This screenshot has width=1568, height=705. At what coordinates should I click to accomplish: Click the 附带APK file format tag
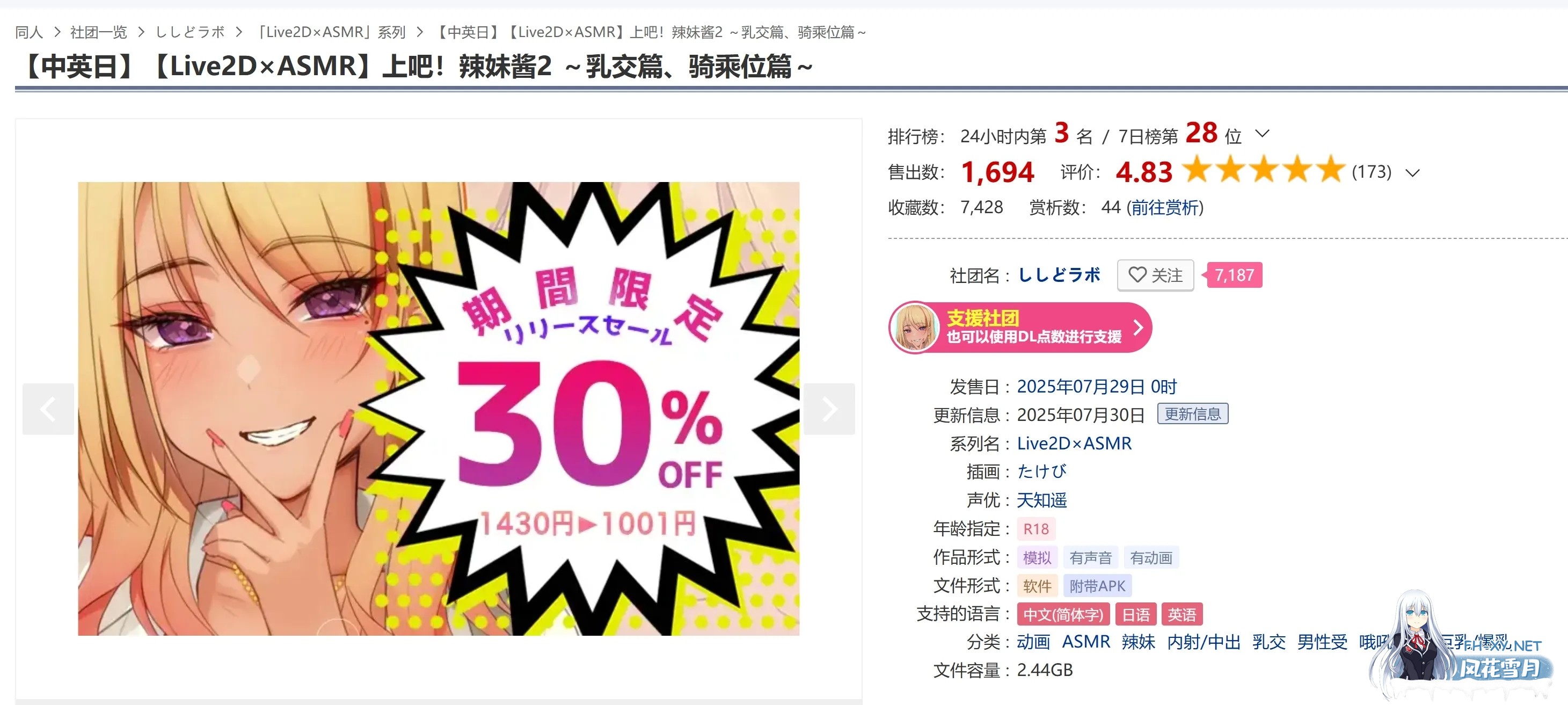tap(1097, 586)
